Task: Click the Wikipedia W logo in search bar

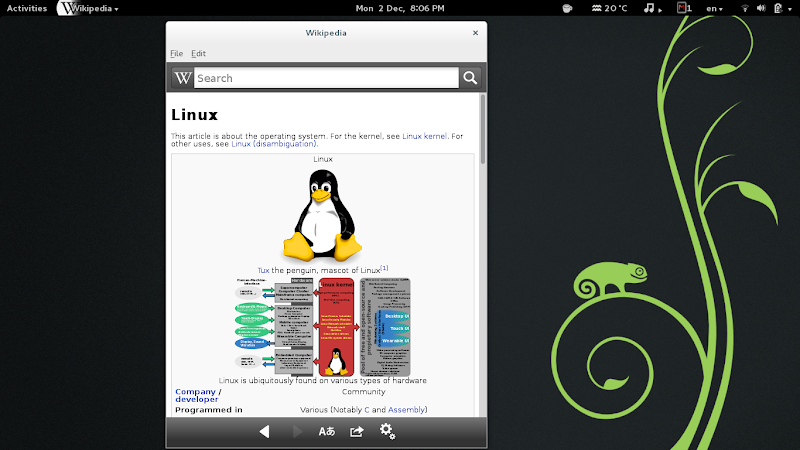Action: pos(183,78)
